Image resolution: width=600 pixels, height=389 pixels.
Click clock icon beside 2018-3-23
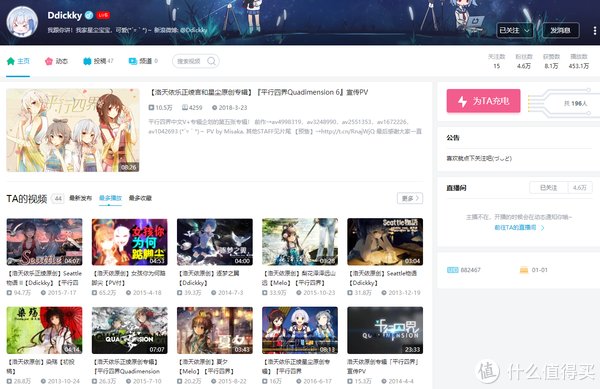coord(214,108)
